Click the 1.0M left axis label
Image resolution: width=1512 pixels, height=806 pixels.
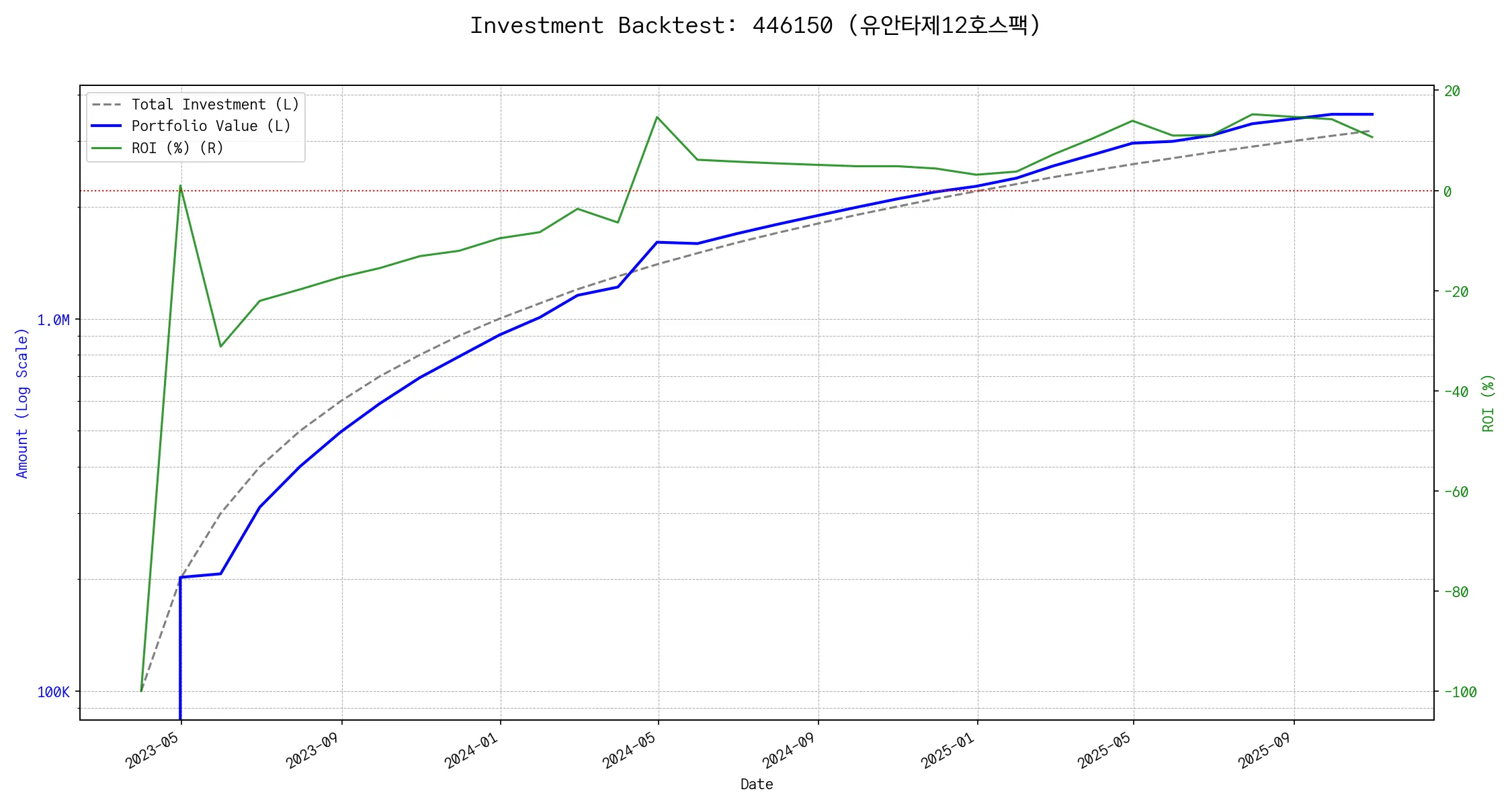[53, 320]
